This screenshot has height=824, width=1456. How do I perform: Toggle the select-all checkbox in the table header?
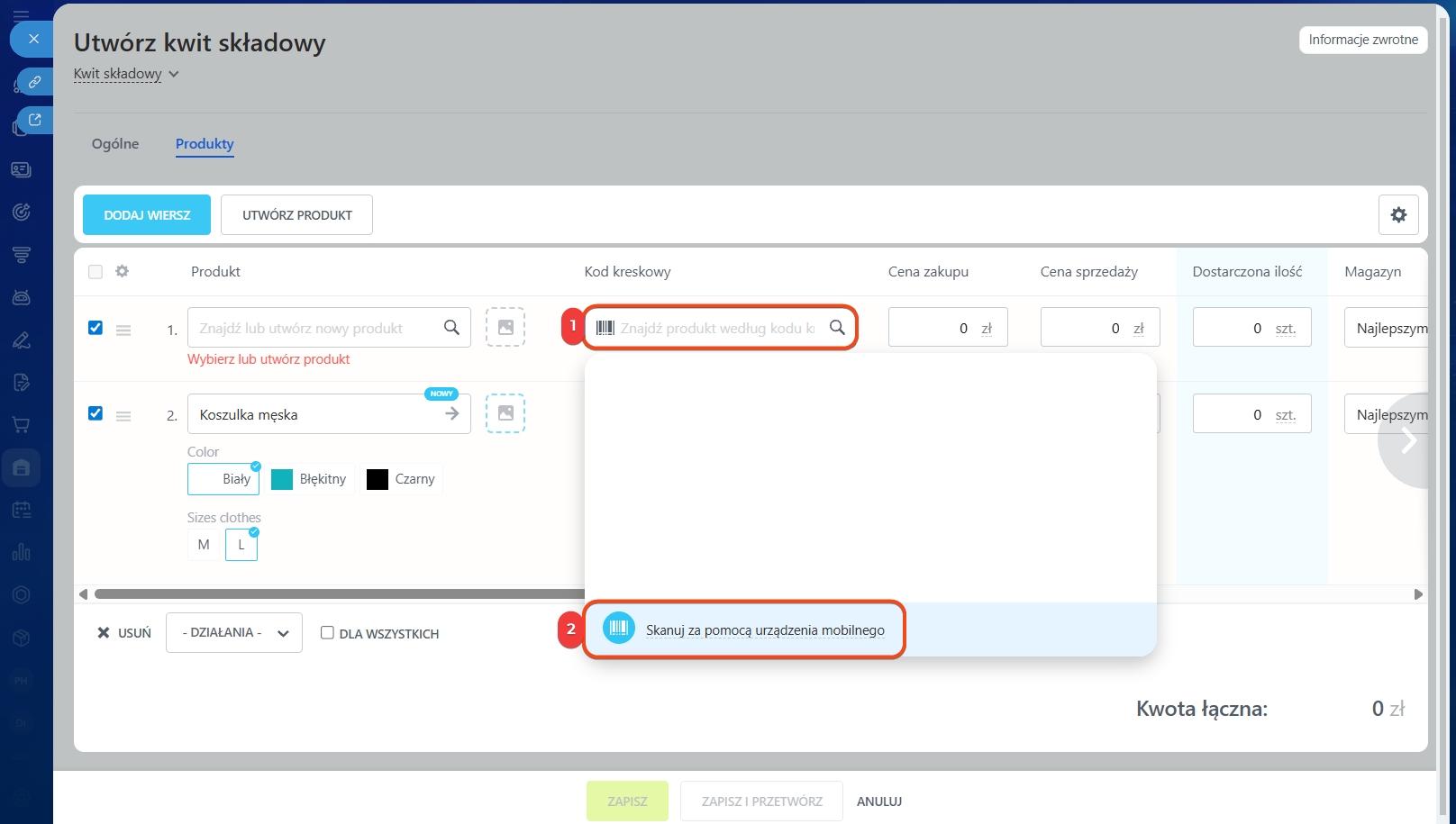tap(96, 272)
